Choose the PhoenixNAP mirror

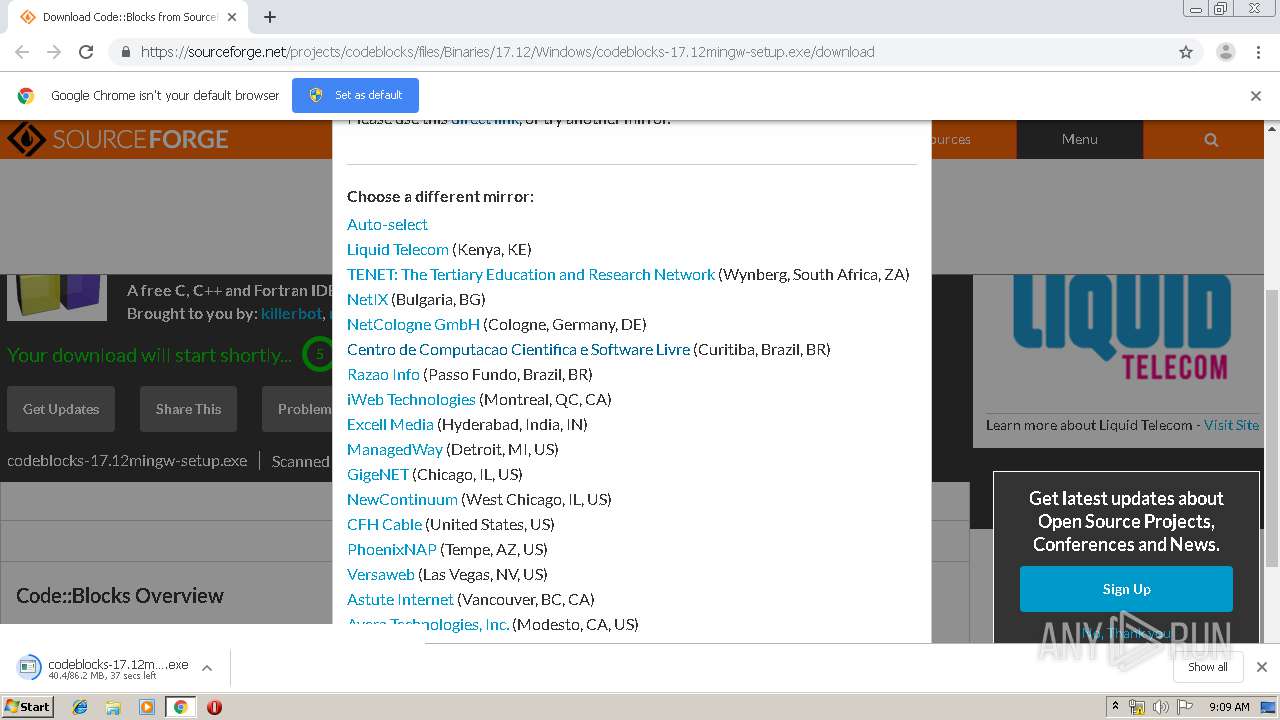[392, 549]
